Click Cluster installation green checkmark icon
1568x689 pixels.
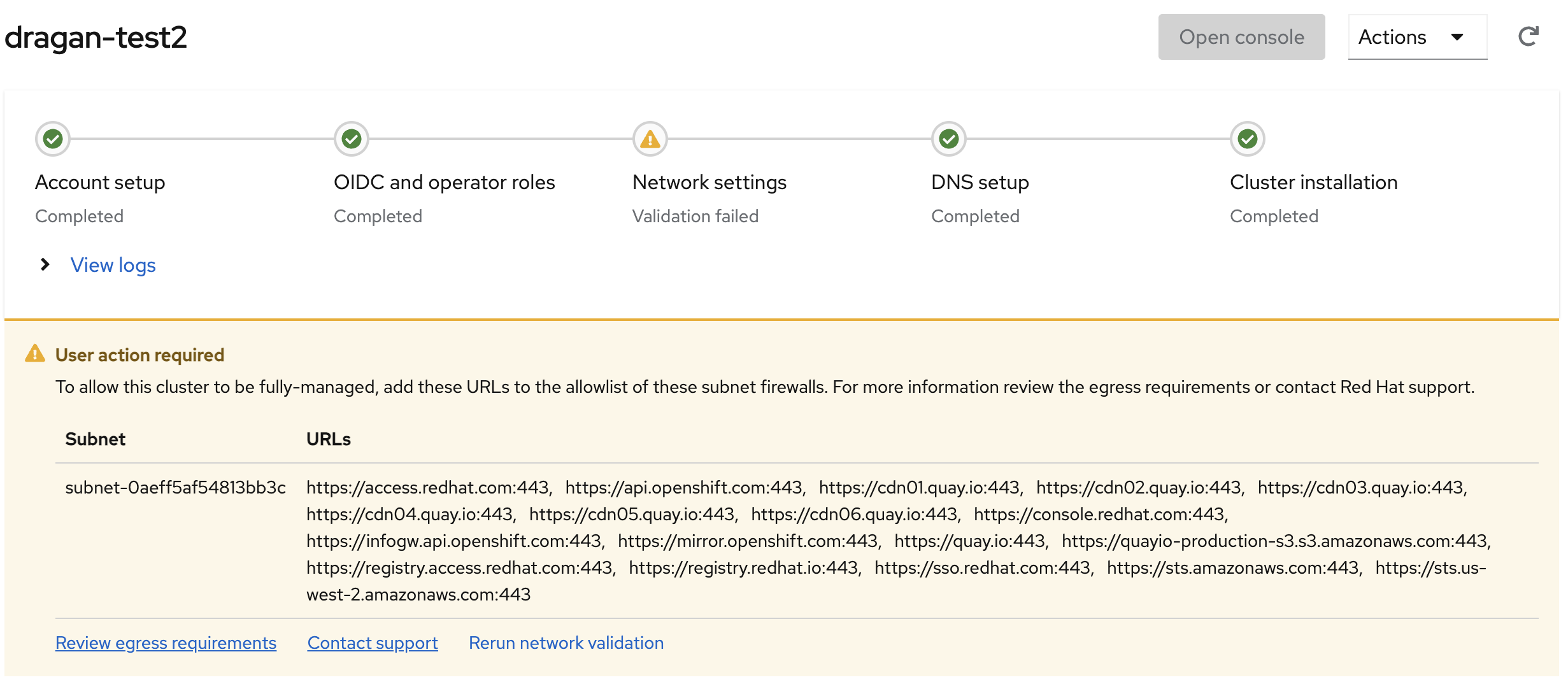click(1248, 139)
